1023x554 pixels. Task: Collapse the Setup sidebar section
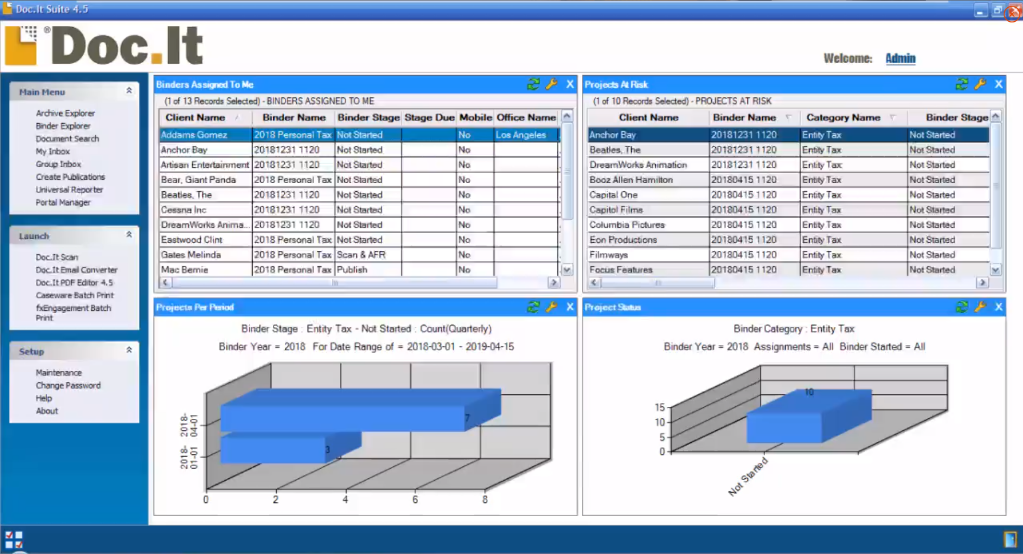click(x=129, y=351)
